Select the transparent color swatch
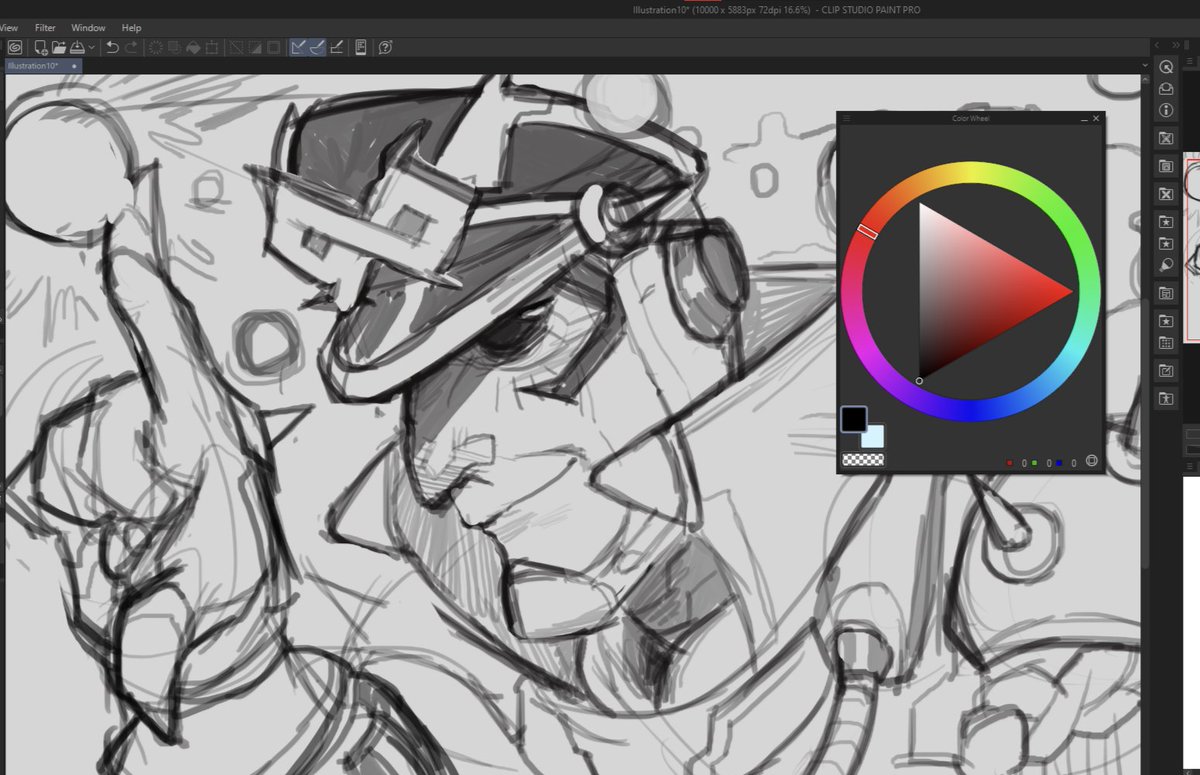This screenshot has height=775, width=1200. coord(863,460)
